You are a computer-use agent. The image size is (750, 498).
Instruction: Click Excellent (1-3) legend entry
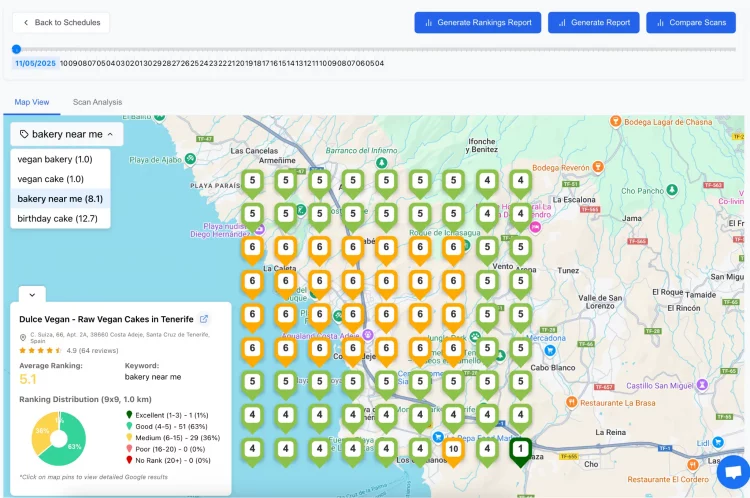pos(167,415)
